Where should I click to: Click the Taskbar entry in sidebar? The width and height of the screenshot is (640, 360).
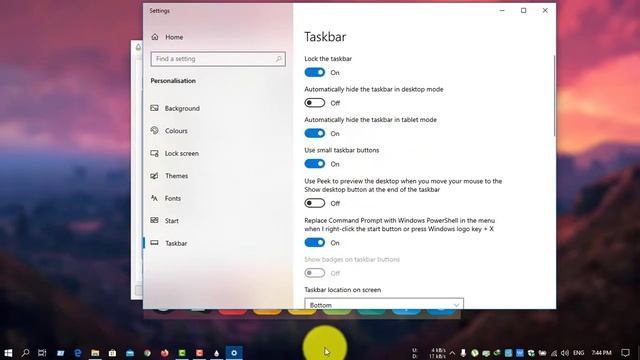(x=176, y=243)
